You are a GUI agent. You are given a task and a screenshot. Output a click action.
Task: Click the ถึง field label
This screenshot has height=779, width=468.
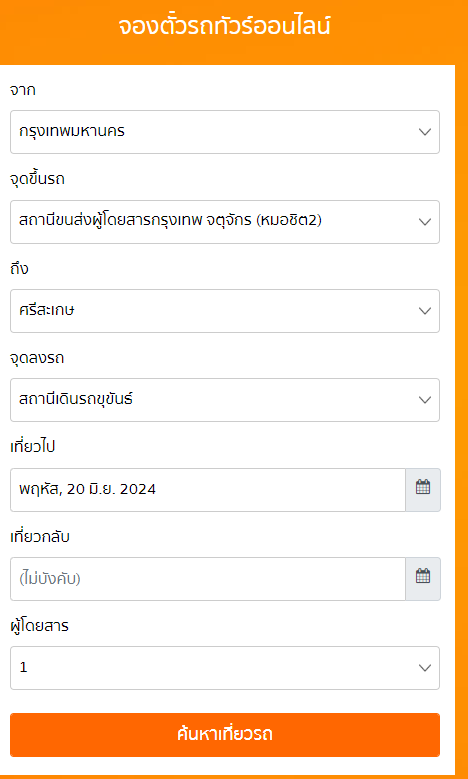point(19,269)
